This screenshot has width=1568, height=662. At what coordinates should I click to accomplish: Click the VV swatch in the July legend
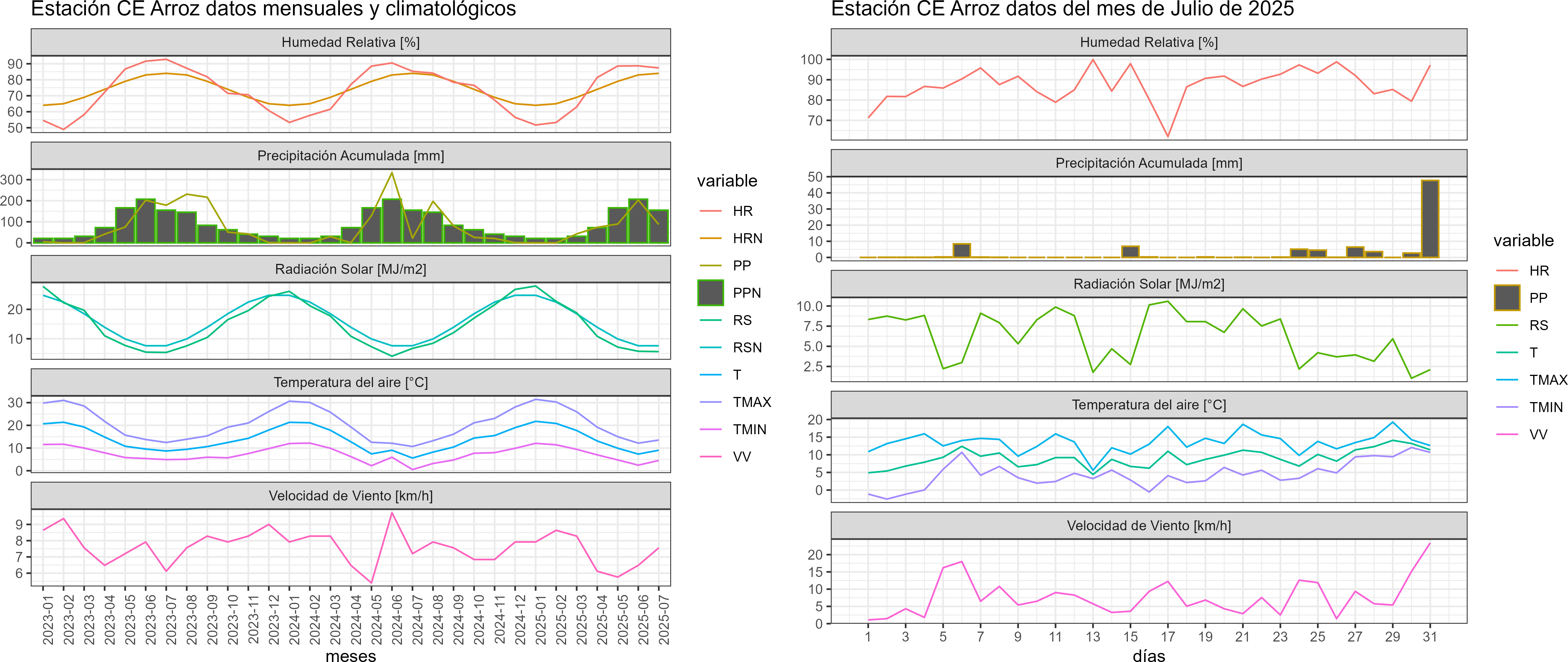[1507, 435]
